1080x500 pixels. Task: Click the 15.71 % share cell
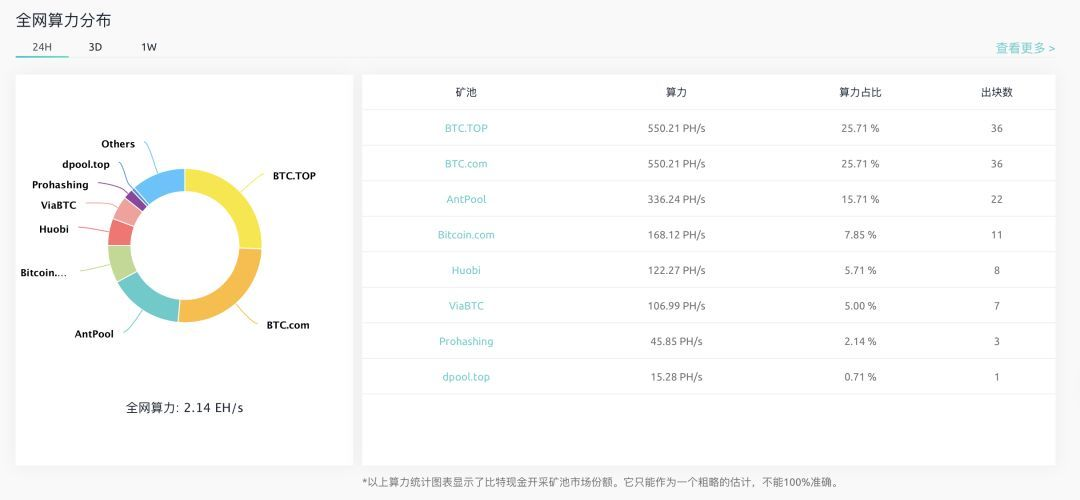pyautogui.click(x=860, y=199)
